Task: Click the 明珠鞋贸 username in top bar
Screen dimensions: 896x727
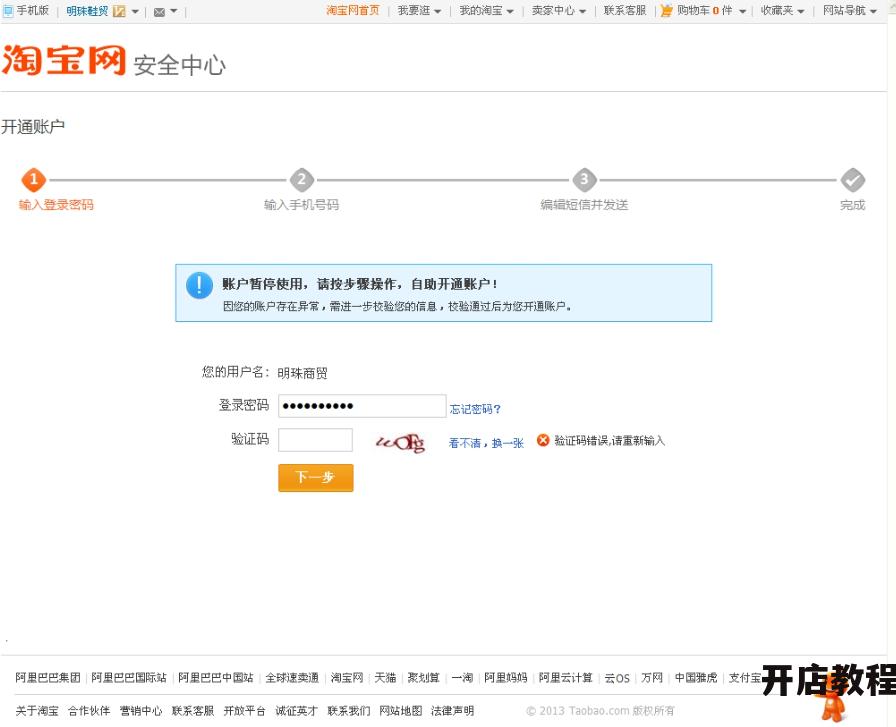Action: pos(87,11)
